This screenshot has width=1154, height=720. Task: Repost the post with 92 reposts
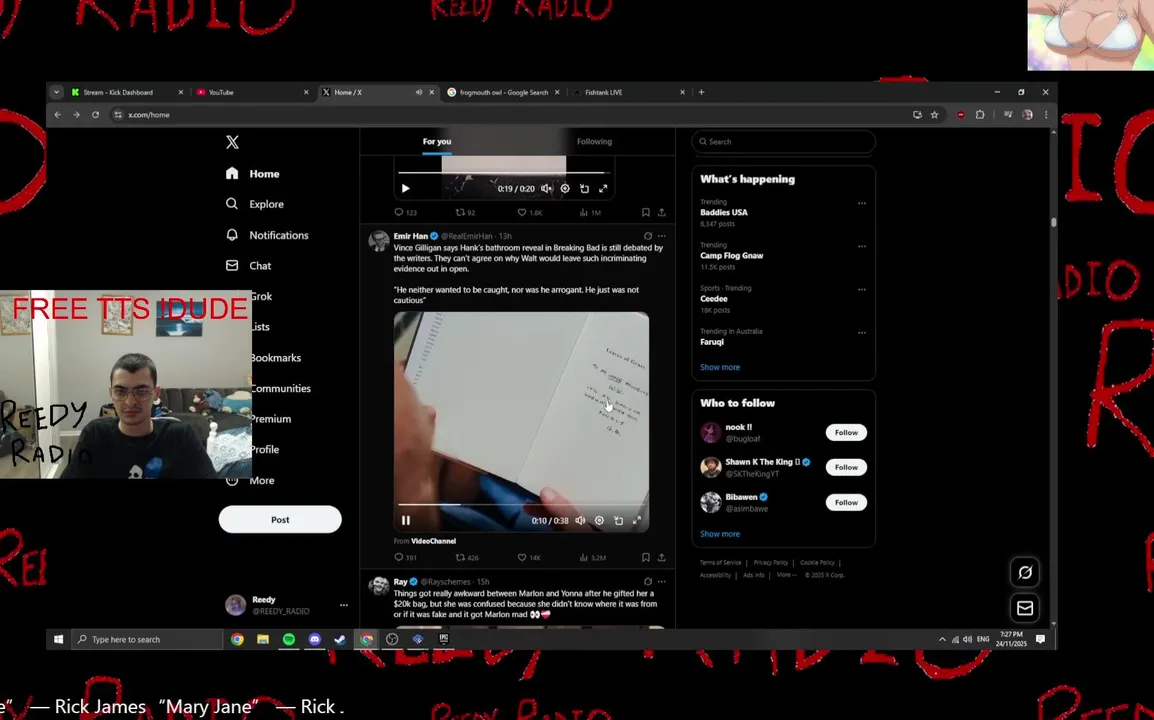coord(465,212)
